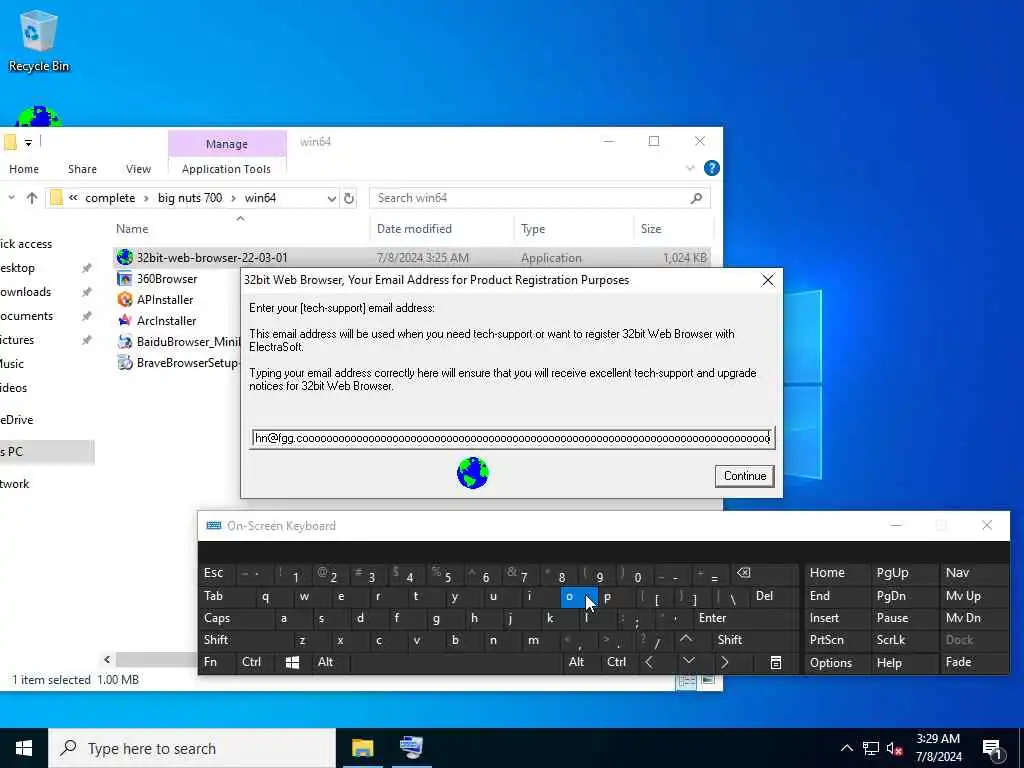Select the Manage contextual tab

(x=227, y=144)
